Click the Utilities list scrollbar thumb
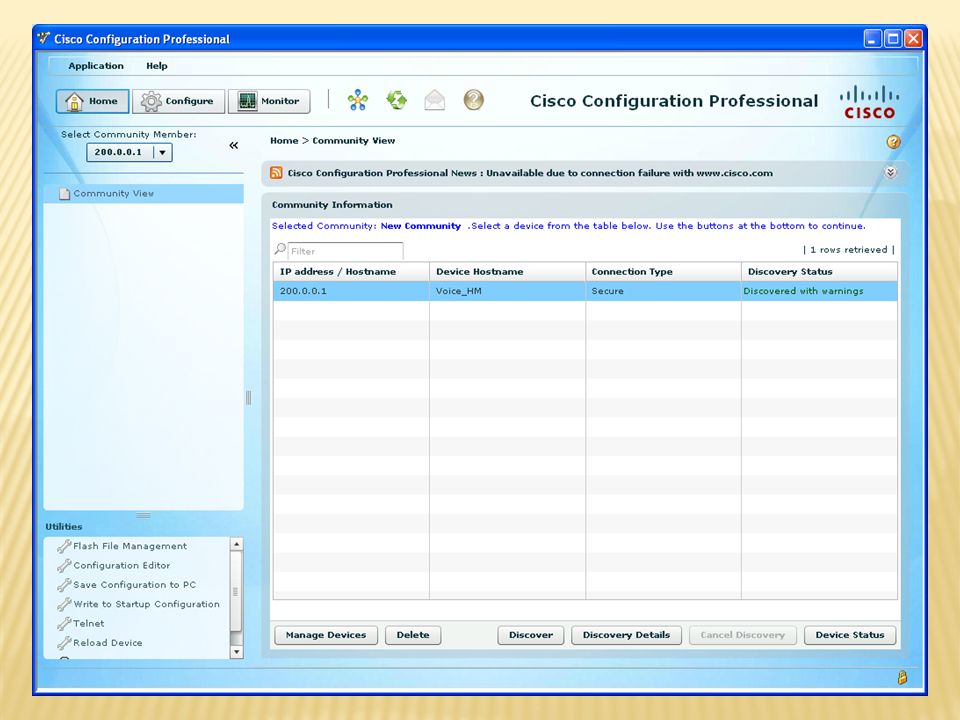Image resolution: width=960 pixels, height=720 pixels. click(x=236, y=591)
